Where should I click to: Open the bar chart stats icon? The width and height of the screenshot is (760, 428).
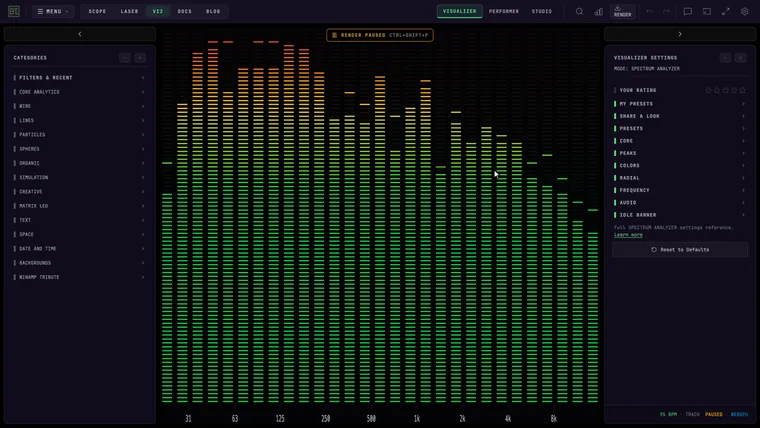599,11
